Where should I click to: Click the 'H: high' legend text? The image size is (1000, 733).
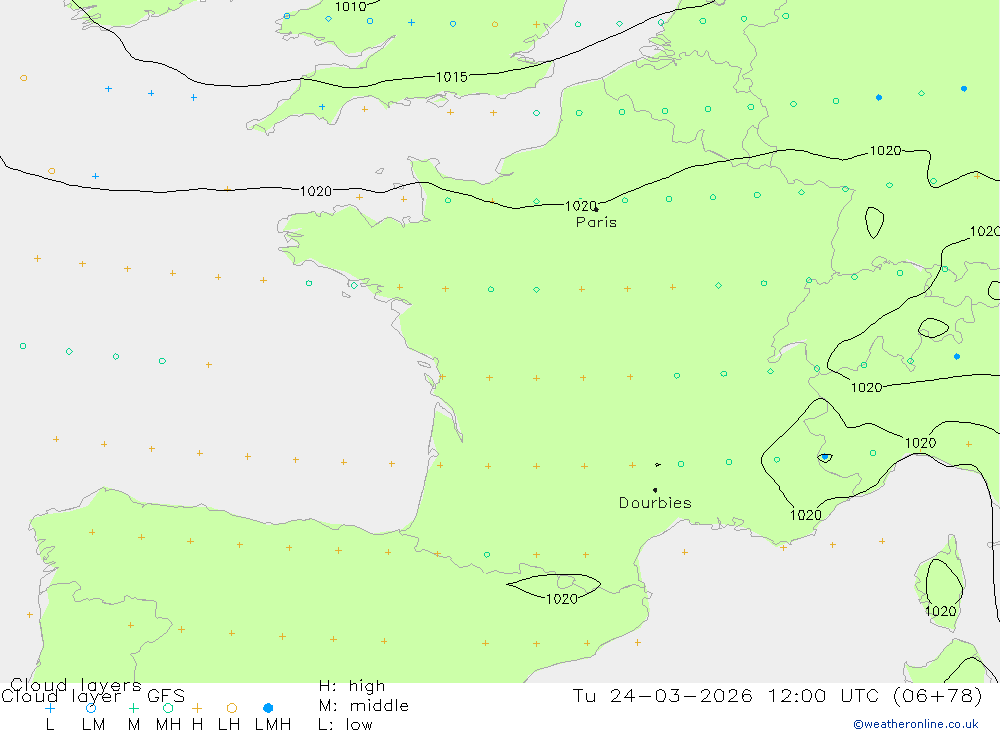tap(352, 686)
